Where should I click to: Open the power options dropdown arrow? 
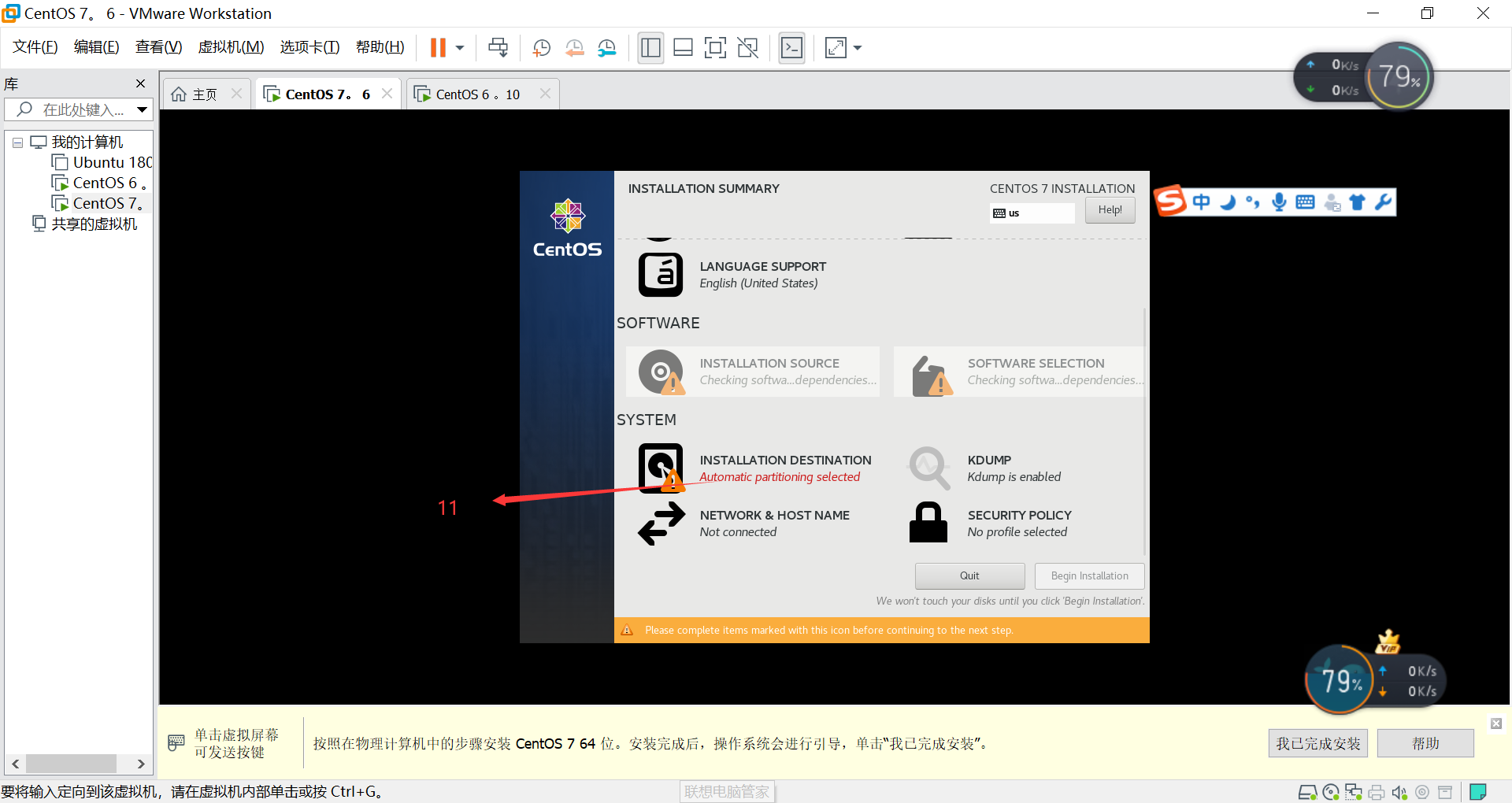click(x=460, y=48)
